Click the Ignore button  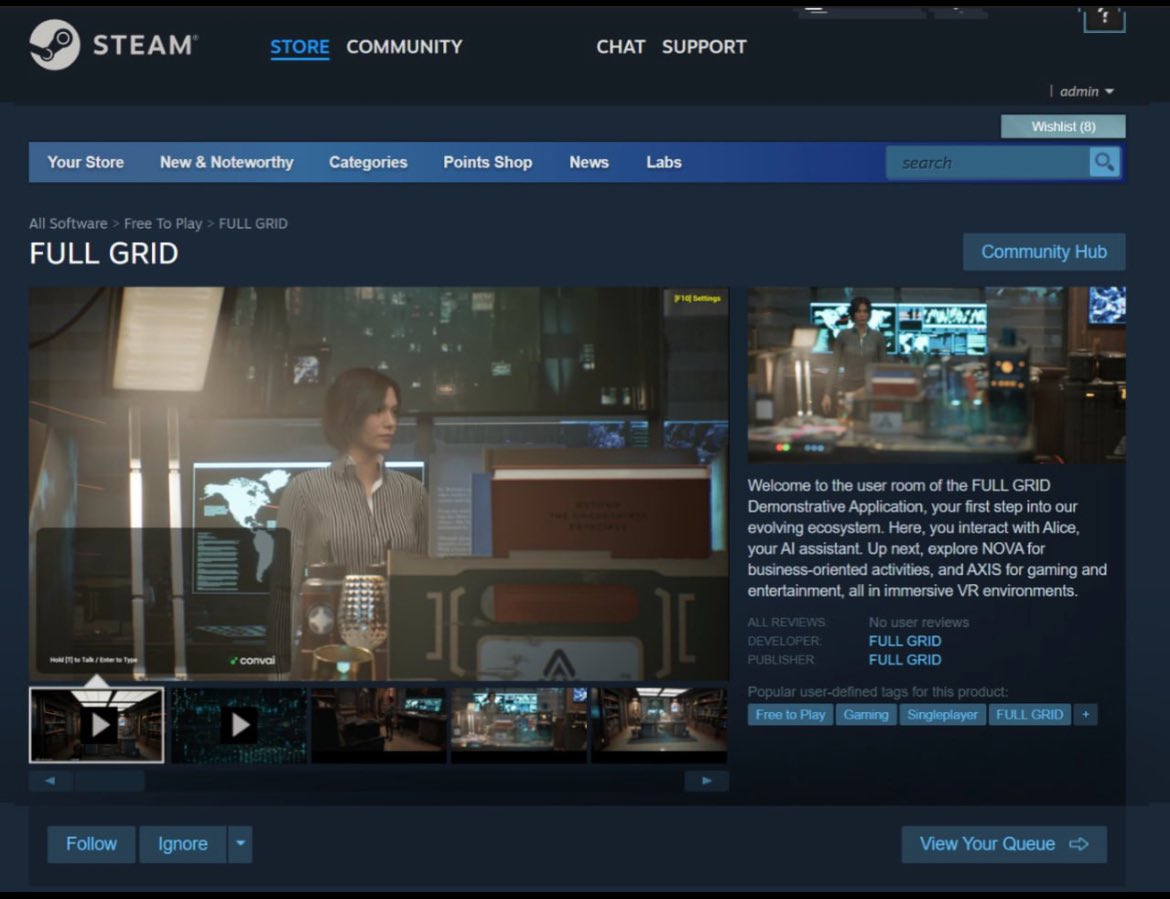click(x=183, y=844)
